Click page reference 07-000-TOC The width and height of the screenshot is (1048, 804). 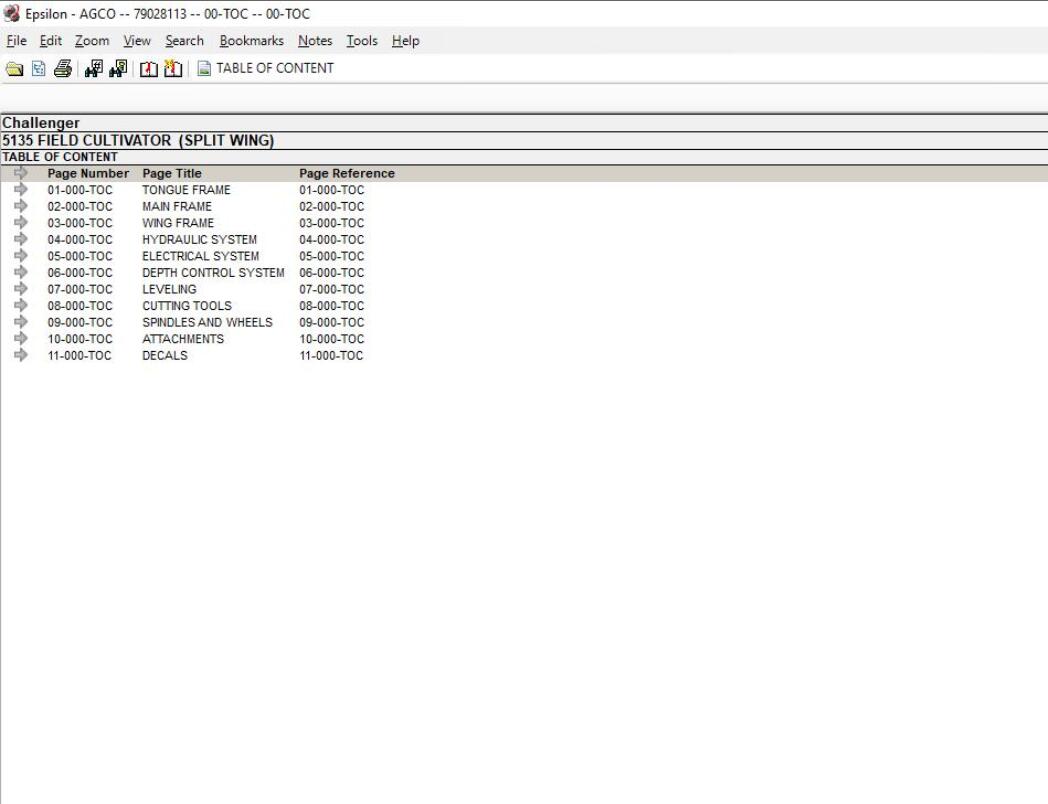pos(332,289)
